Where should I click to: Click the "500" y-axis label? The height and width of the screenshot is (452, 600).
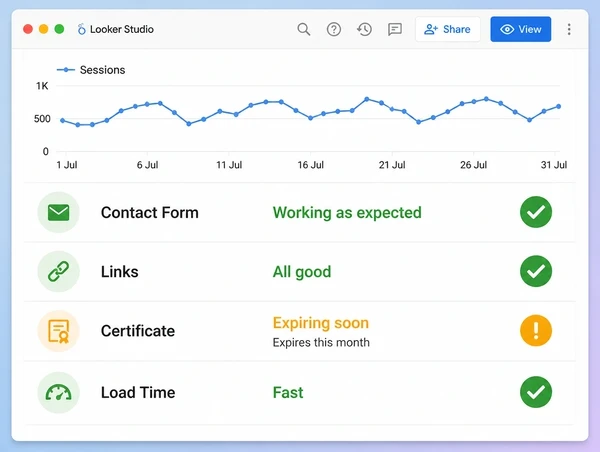click(x=42, y=119)
